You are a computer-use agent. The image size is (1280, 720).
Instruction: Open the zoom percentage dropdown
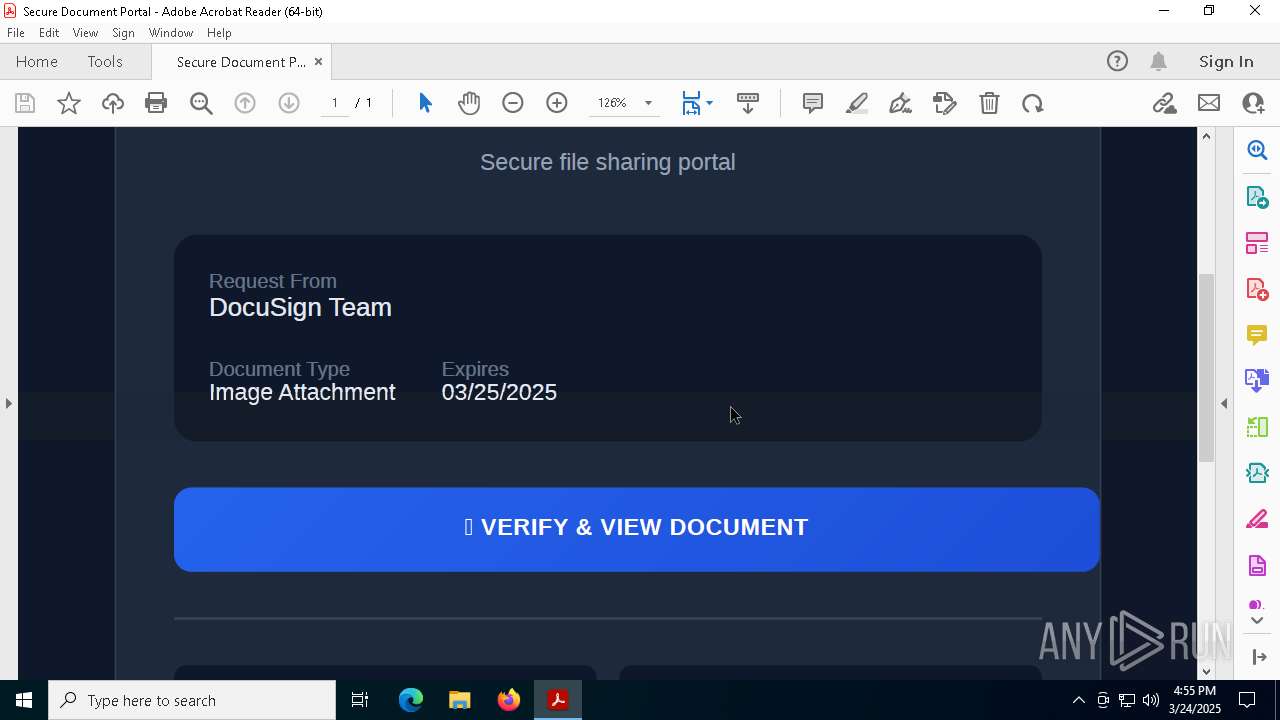648,103
